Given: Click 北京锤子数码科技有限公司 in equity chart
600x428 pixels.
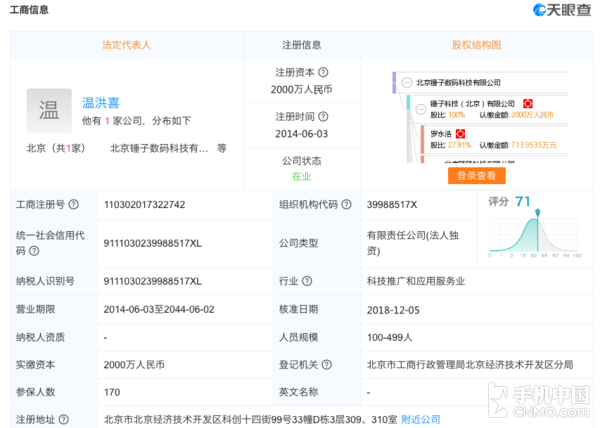Looking at the screenshot, I should (x=458, y=82).
